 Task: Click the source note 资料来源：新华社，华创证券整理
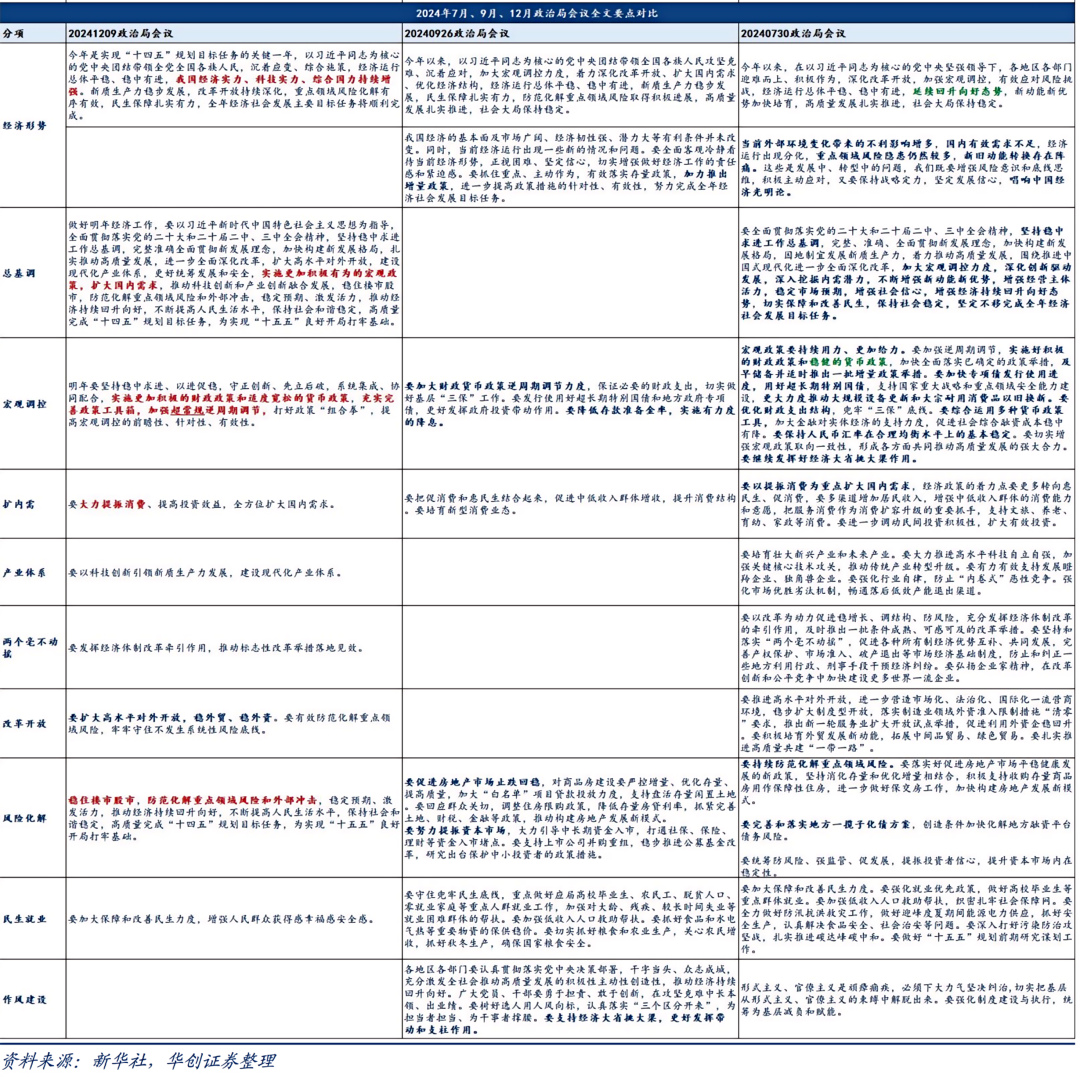(138, 1060)
